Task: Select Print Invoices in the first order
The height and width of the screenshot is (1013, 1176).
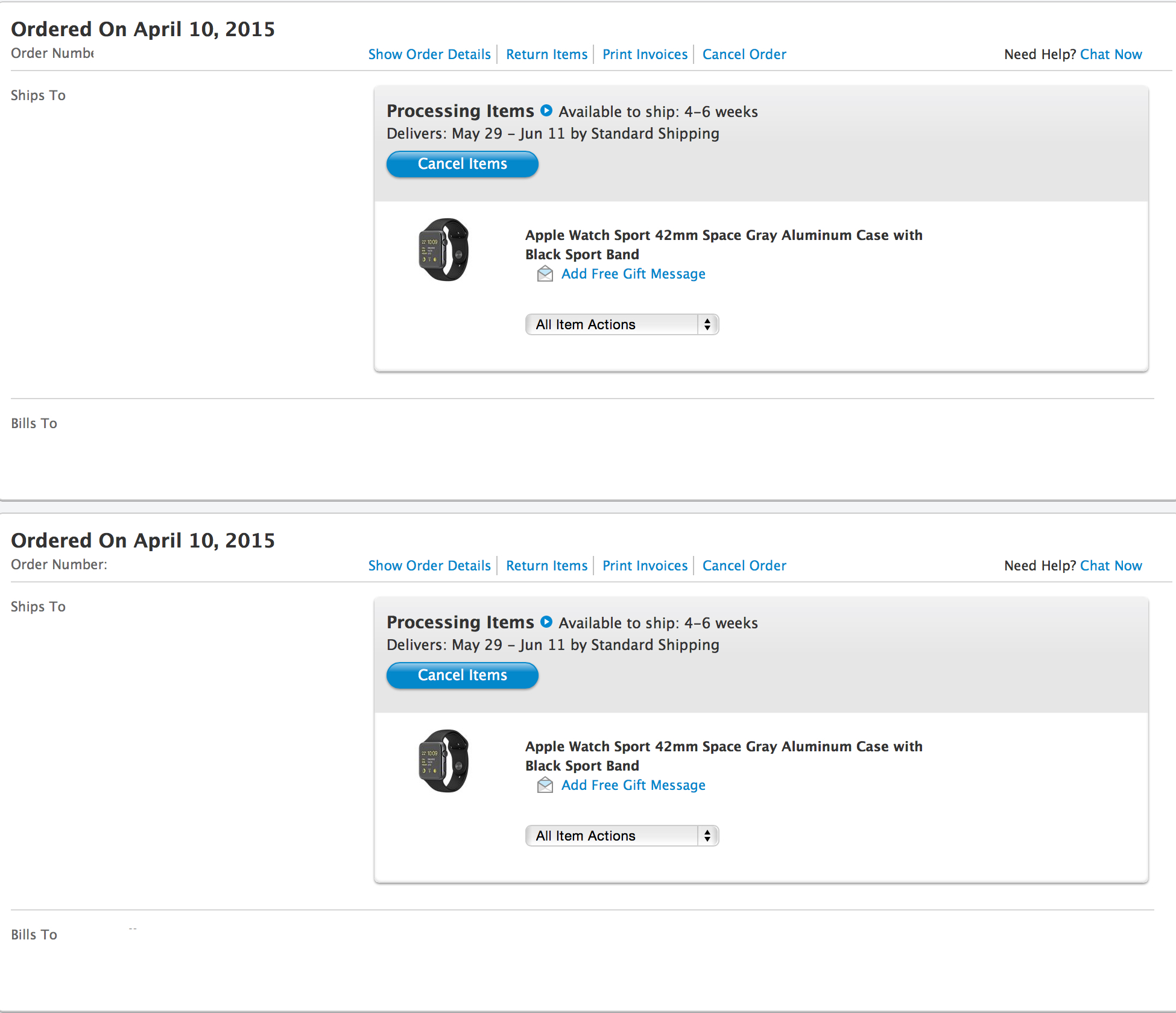Action: 645,54
